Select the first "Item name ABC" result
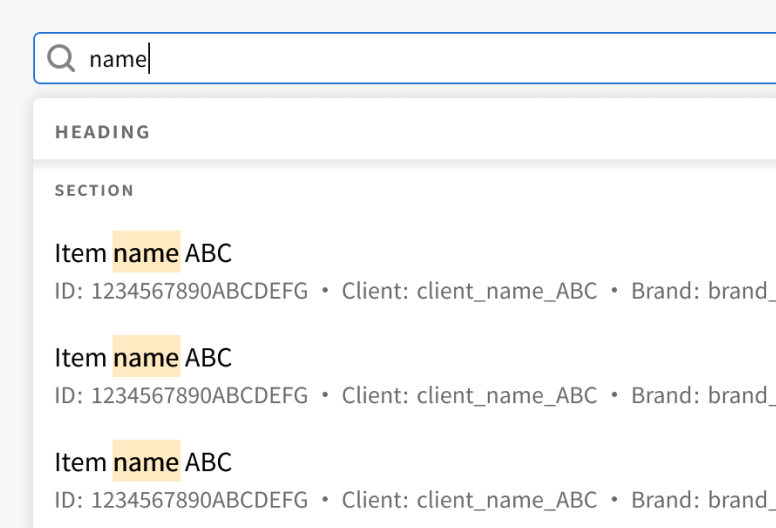 point(143,253)
